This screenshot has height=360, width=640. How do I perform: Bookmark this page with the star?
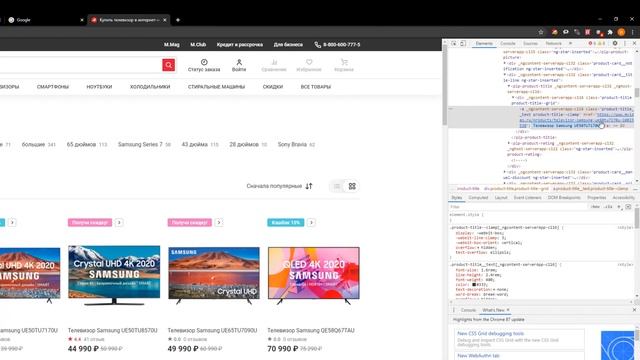tap(541, 32)
